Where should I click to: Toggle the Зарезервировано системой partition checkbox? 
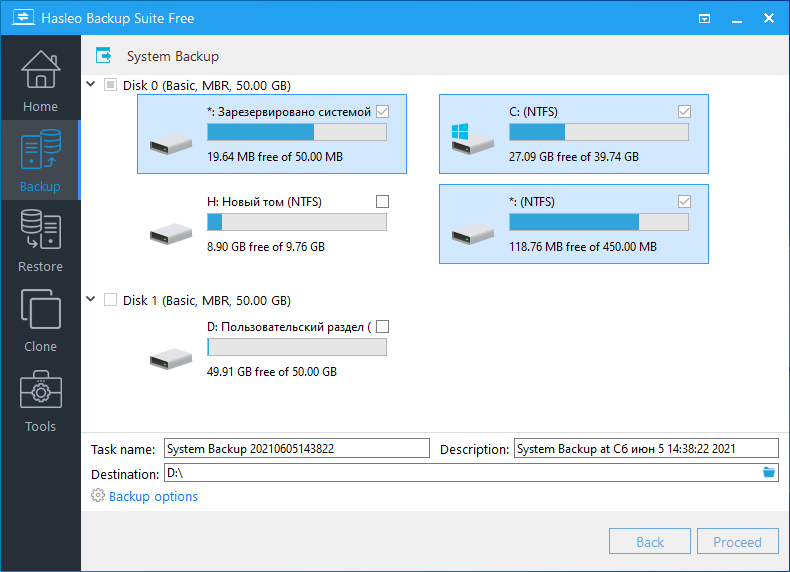click(x=382, y=111)
